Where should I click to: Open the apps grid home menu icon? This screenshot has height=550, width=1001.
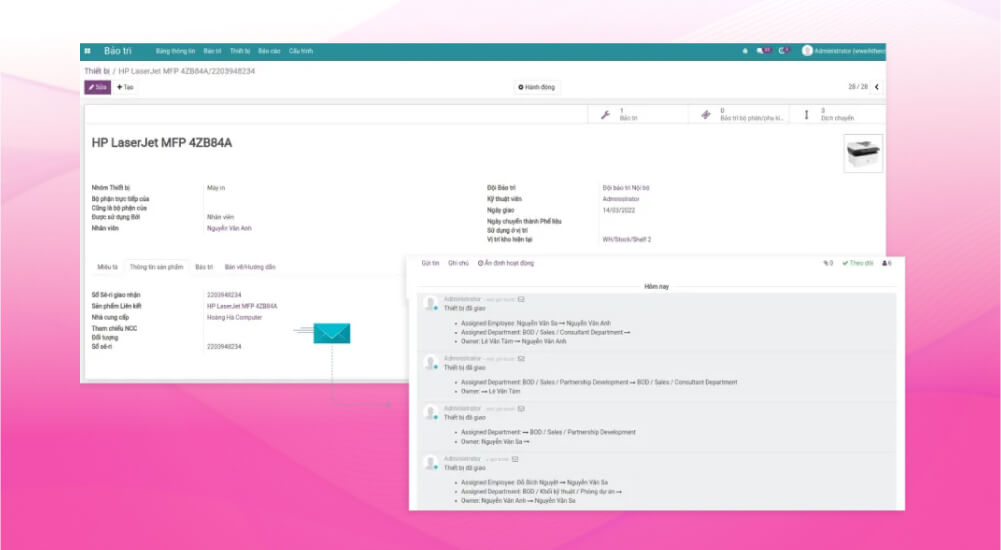87,51
